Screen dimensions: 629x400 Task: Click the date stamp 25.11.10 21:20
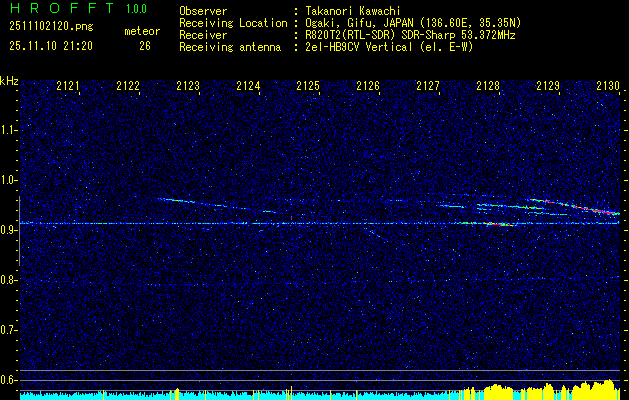point(51,46)
